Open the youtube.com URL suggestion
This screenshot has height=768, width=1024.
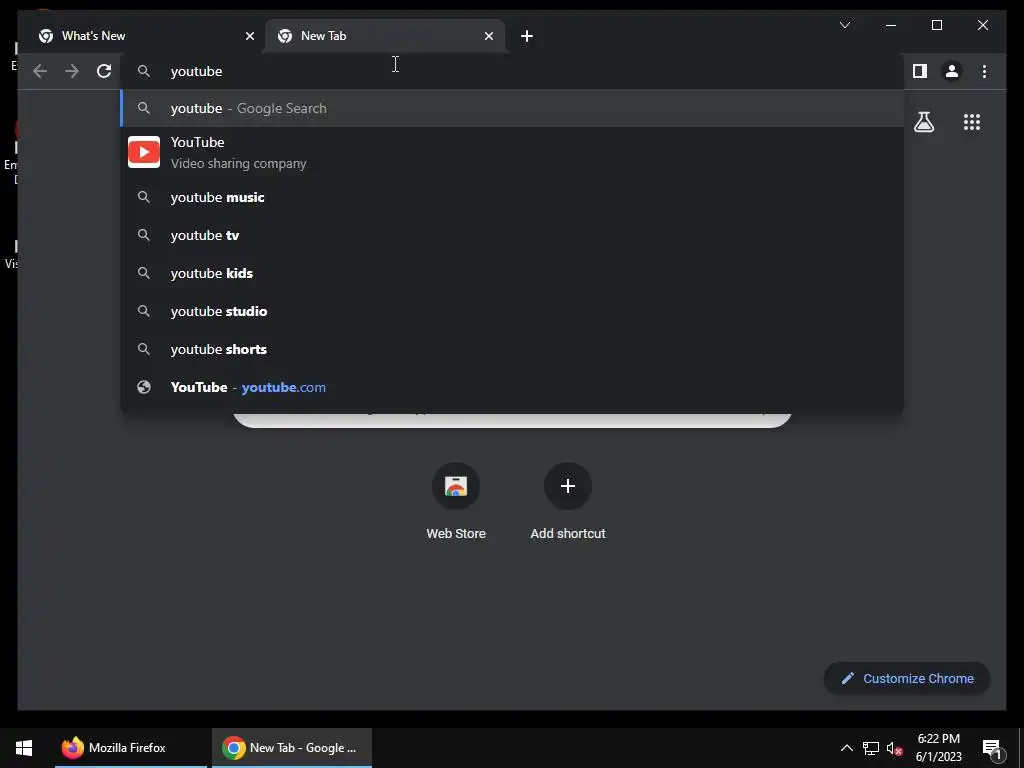click(512, 387)
